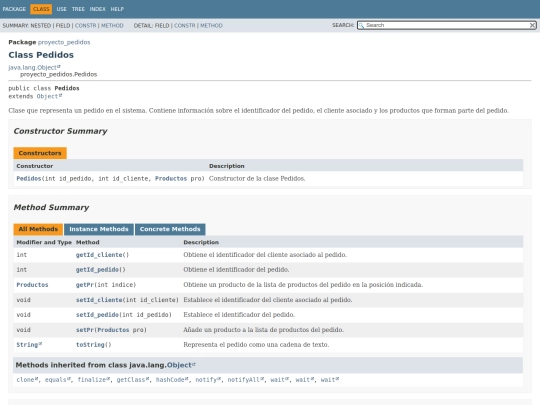This screenshot has width=540, height=405.
Task: Filter by Concrete Methods tab
Action: click(170, 229)
